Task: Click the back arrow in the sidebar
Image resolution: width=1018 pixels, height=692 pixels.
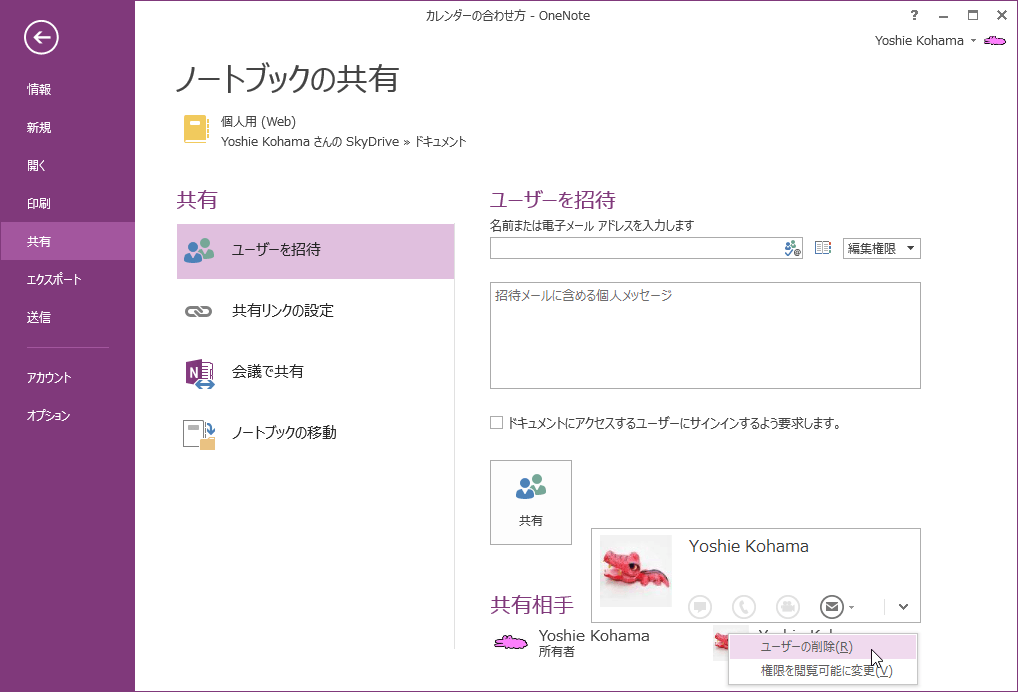Action: coord(42,38)
